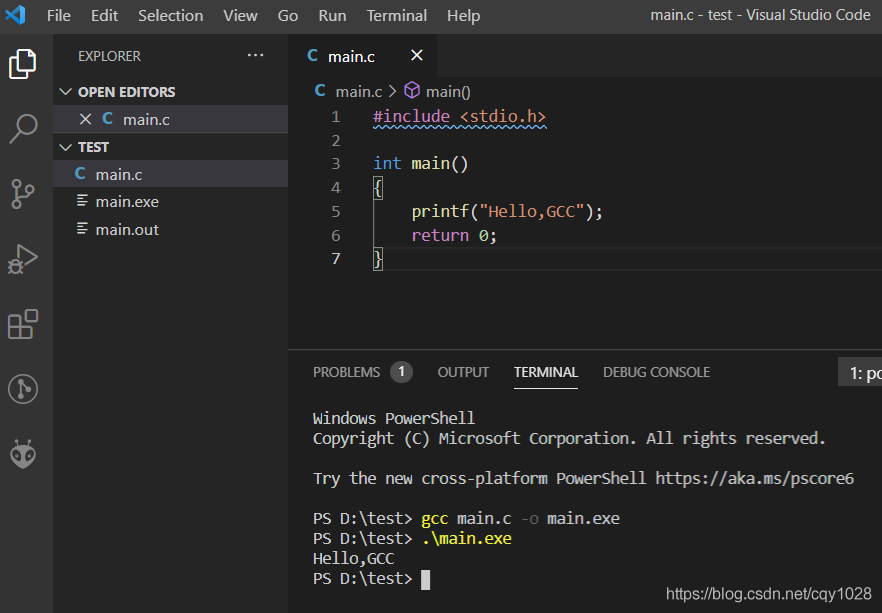The image size is (882, 613).
Task: Click the return 0; code line
Action: point(454,235)
